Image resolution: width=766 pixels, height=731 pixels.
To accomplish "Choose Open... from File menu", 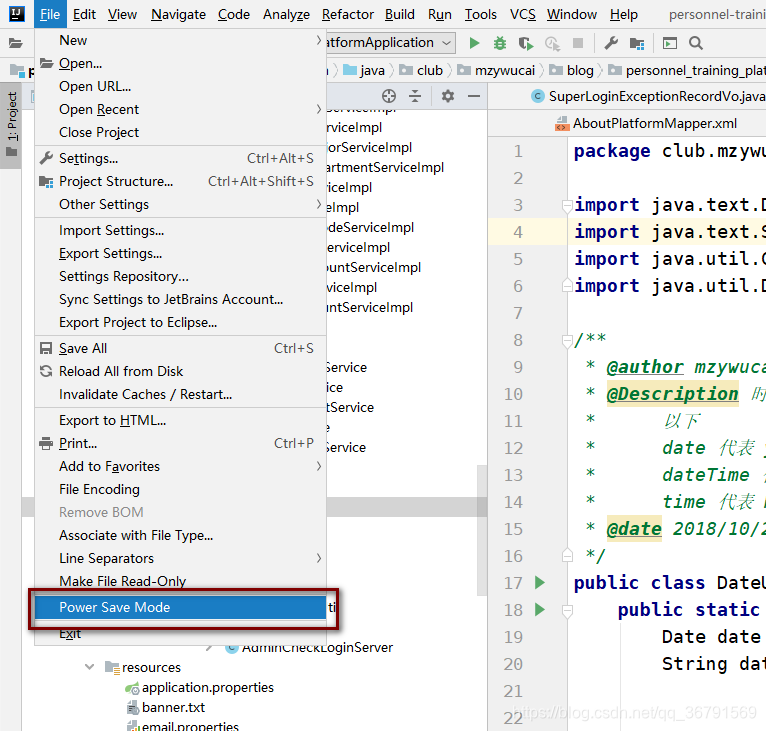I will [x=181, y=63].
